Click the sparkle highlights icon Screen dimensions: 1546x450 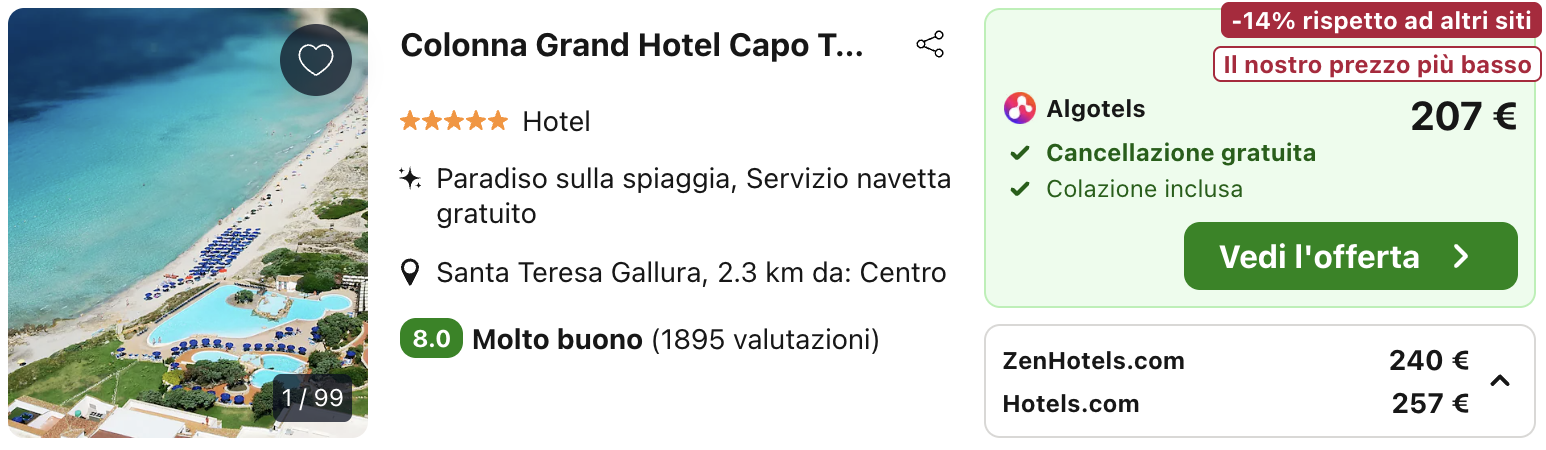[410, 179]
